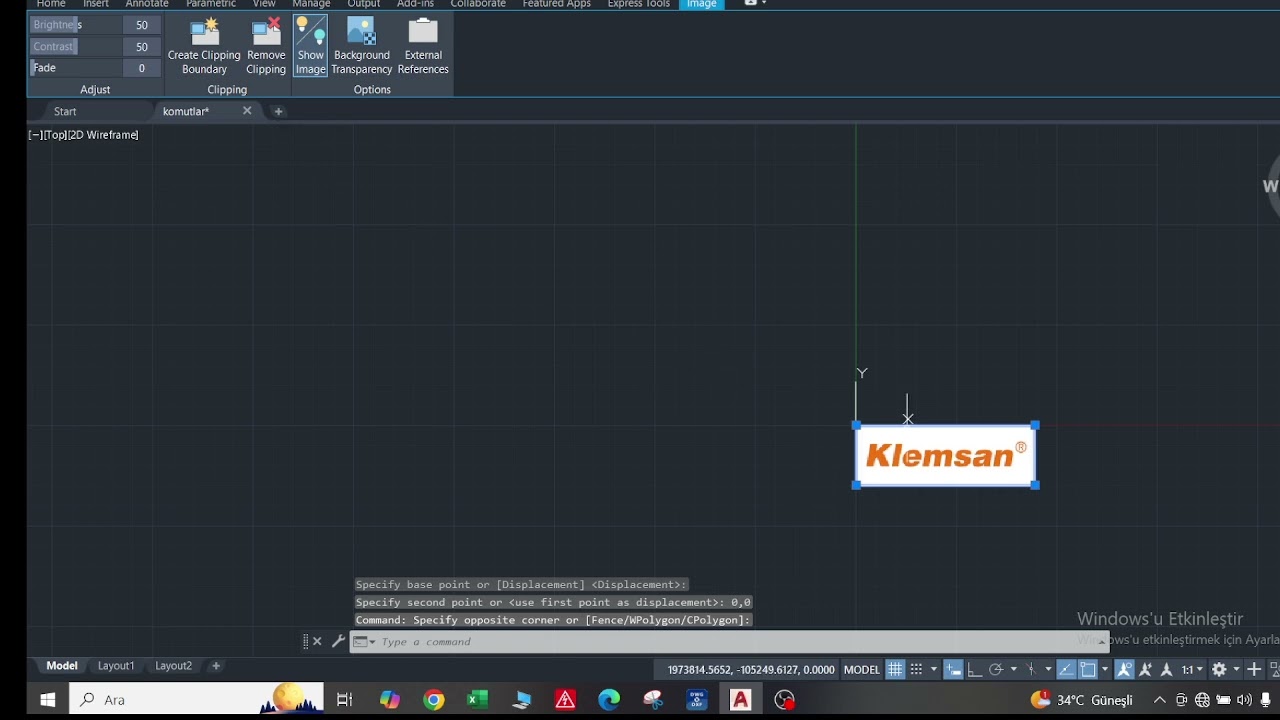Toggle Background Transparency for the image
The image size is (1280, 720).
361,47
